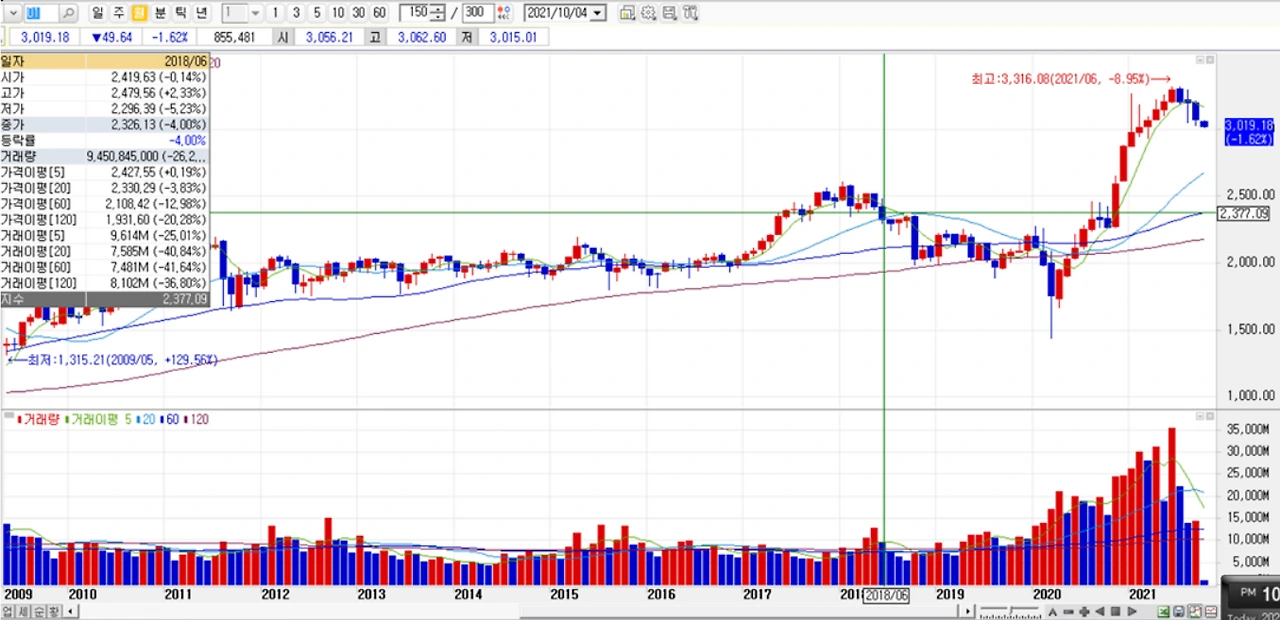Viewport: 1280px width, 620px height.
Task: Click the chart image icon in bottom bar
Action: point(1195,611)
